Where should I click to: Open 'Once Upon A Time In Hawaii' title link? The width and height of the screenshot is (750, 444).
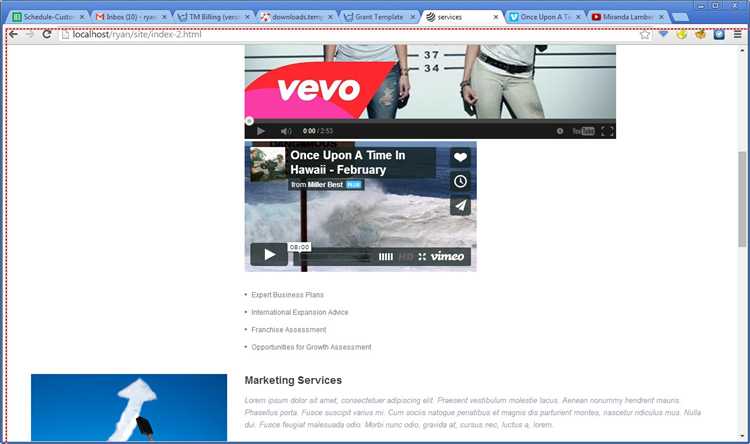pyautogui.click(x=348, y=163)
